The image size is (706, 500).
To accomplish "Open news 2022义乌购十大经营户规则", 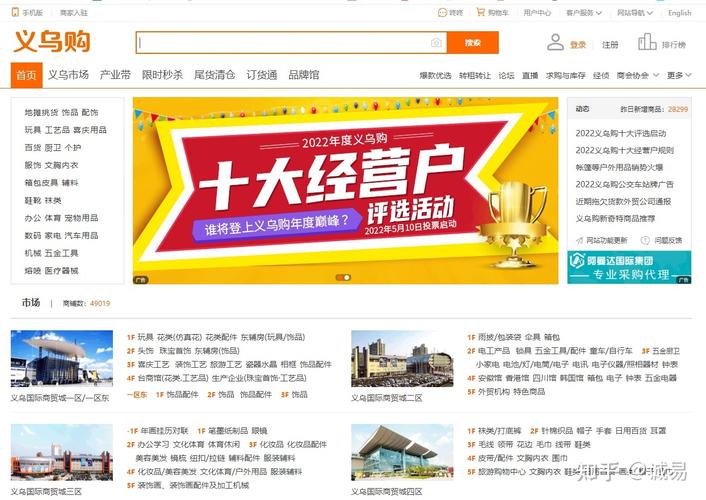I will pos(625,150).
